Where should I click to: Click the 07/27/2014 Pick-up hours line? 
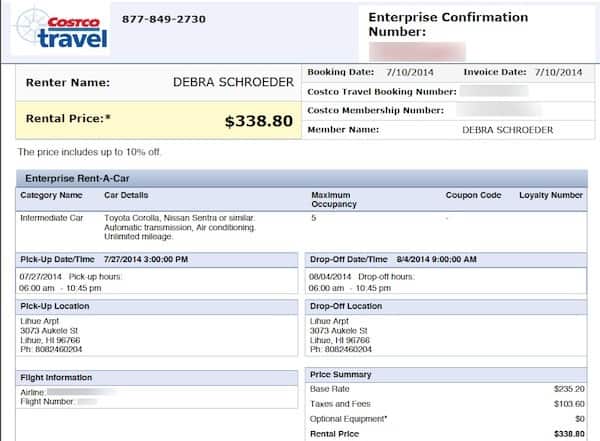point(70,276)
